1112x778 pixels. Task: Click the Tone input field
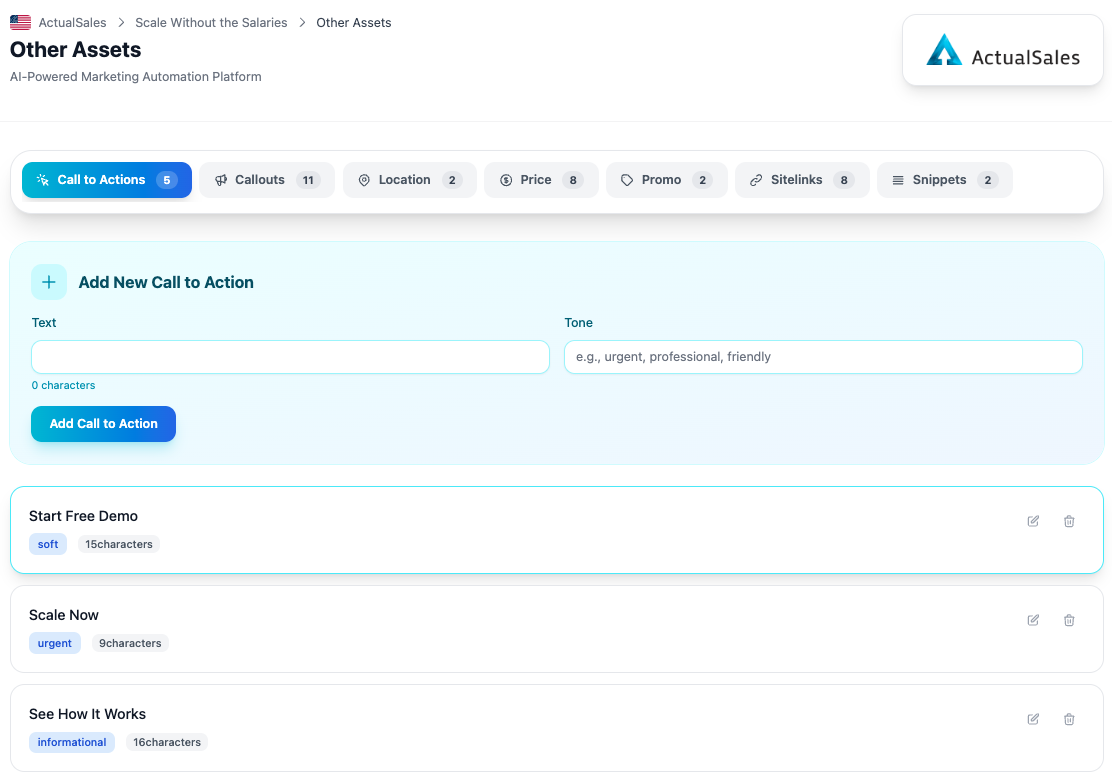(822, 357)
